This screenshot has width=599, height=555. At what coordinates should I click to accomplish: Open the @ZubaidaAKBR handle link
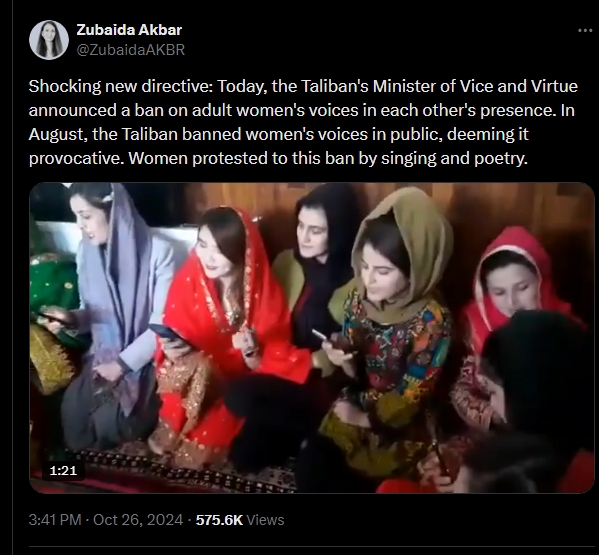[131, 50]
